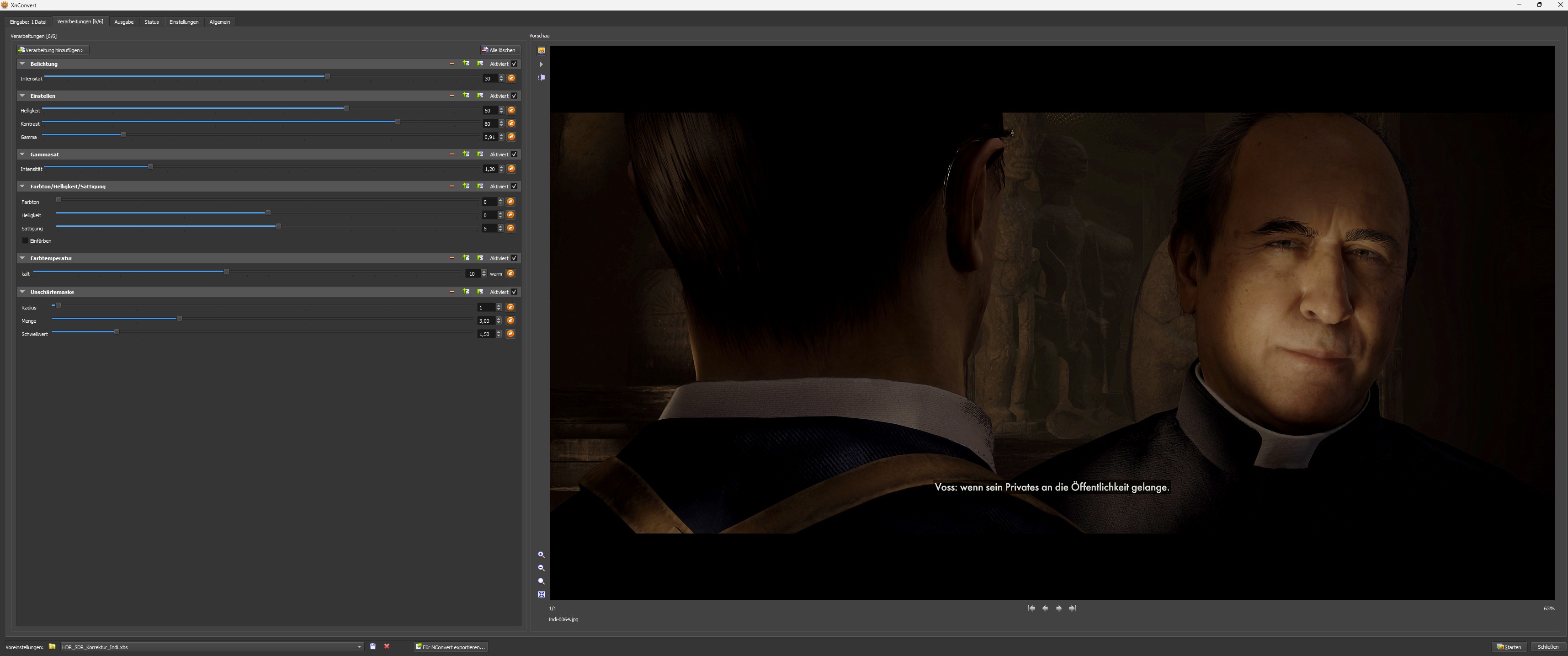
Task: Go to the previous preview image
Action: pyautogui.click(x=1045, y=608)
